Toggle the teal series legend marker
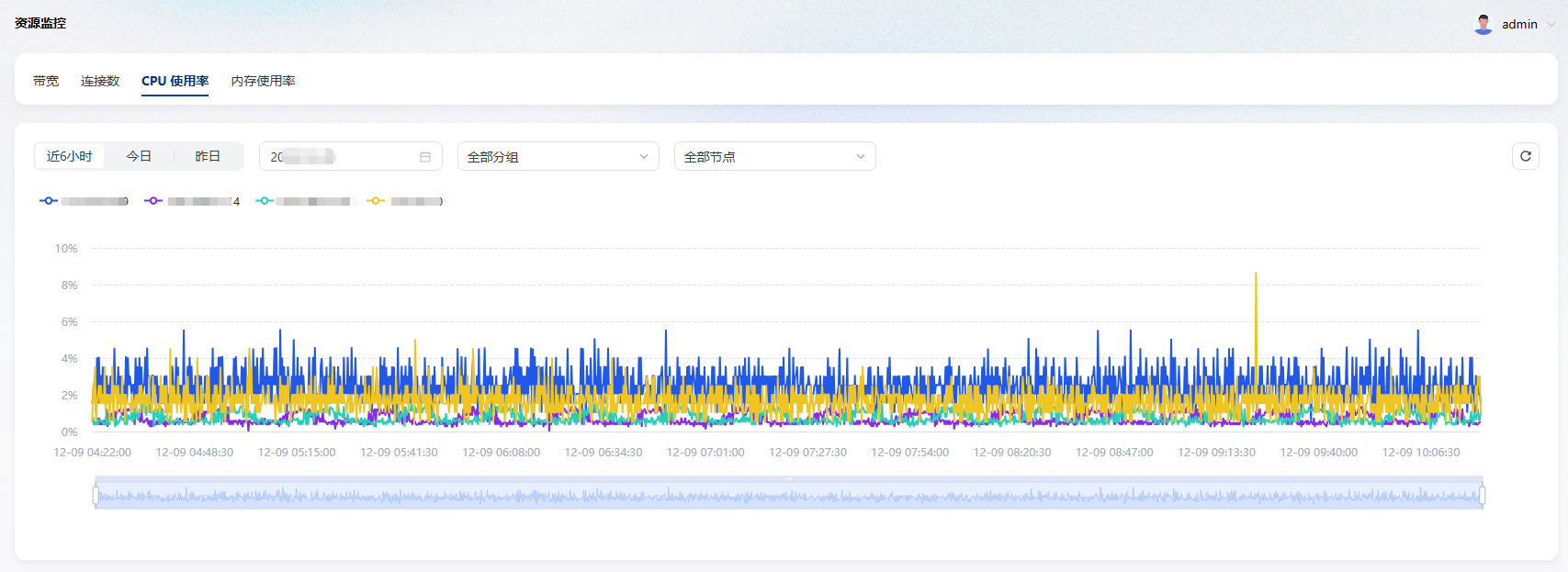Image resolution: width=1568 pixels, height=572 pixels. click(x=265, y=201)
